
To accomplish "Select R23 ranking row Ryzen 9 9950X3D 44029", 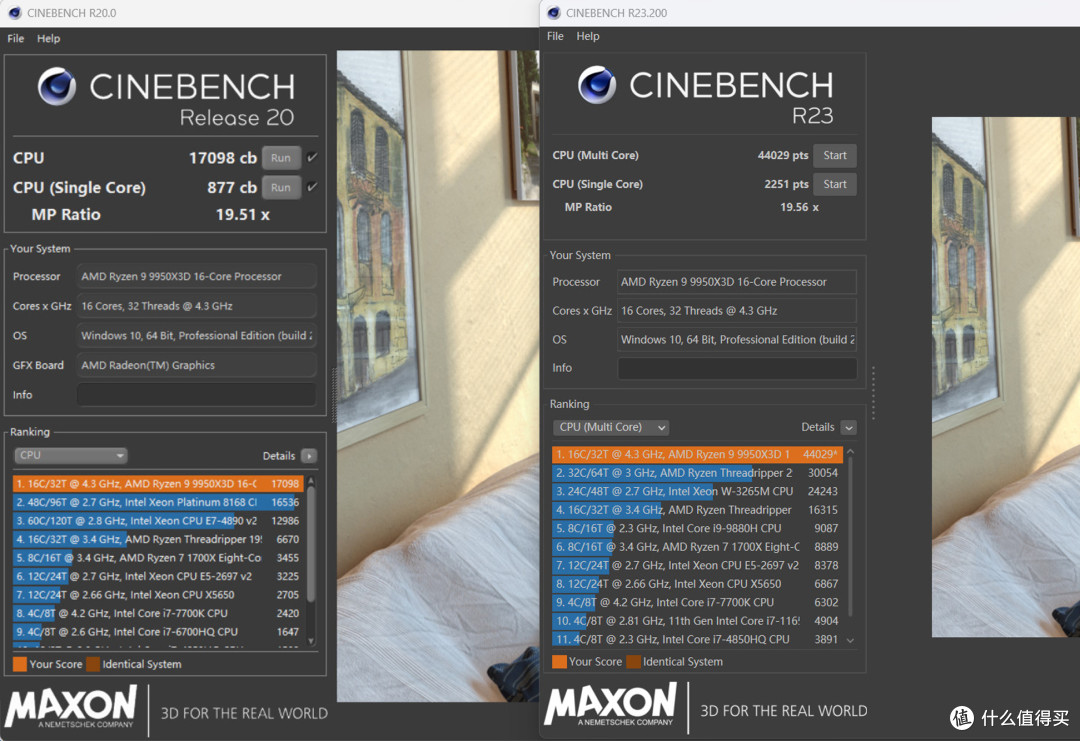I will (697, 455).
